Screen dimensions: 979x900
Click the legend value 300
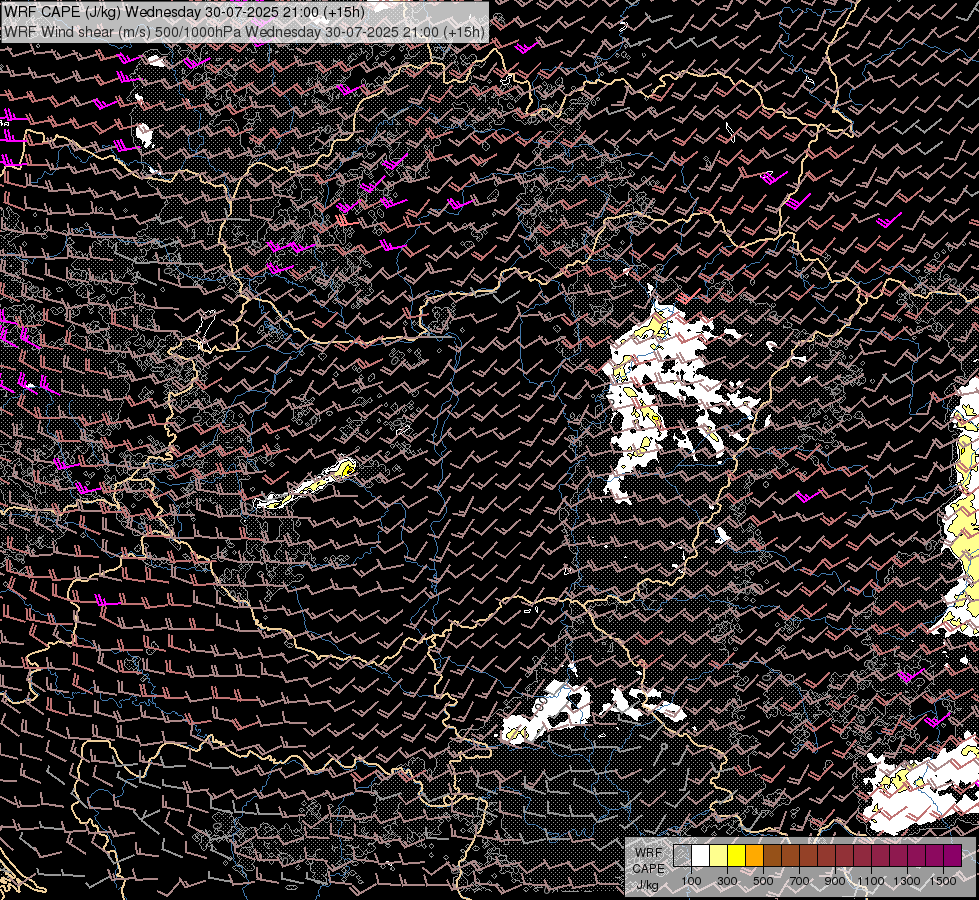pyautogui.click(x=727, y=881)
